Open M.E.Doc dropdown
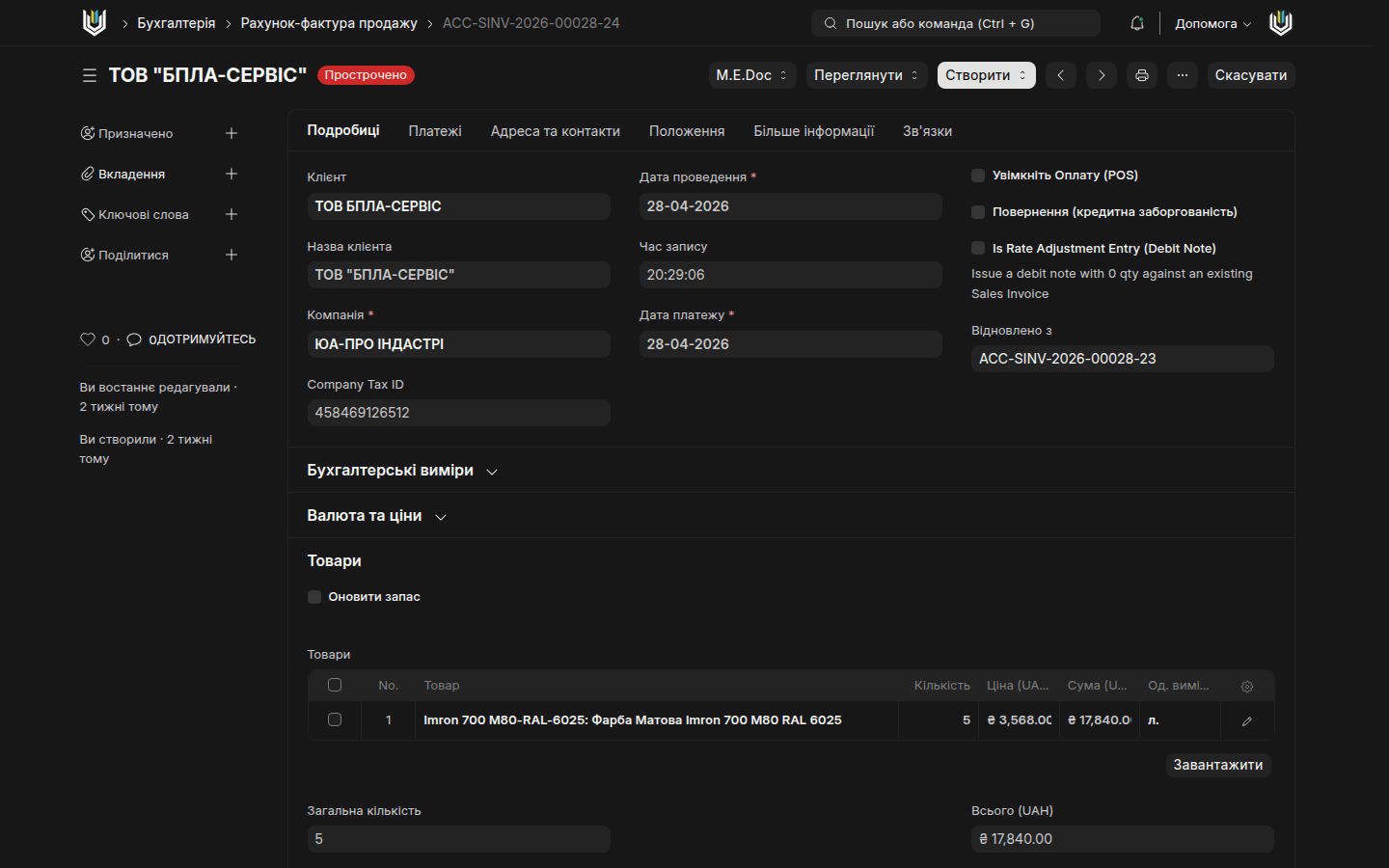The height and width of the screenshot is (868, 1389). coord(752,75)
